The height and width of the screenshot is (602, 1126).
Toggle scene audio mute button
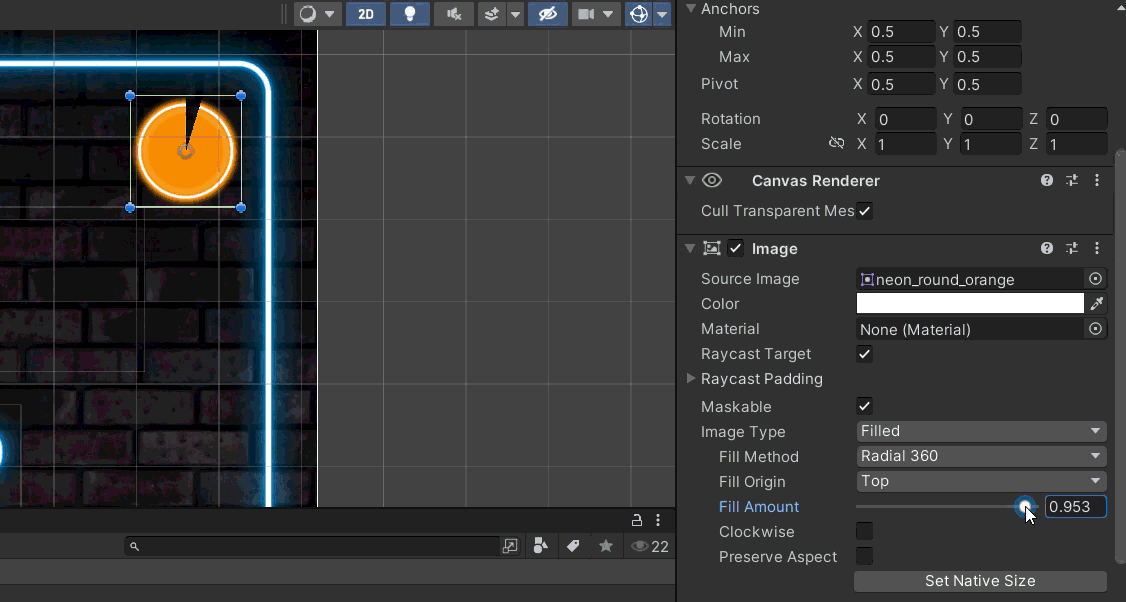tap(454, 14)
